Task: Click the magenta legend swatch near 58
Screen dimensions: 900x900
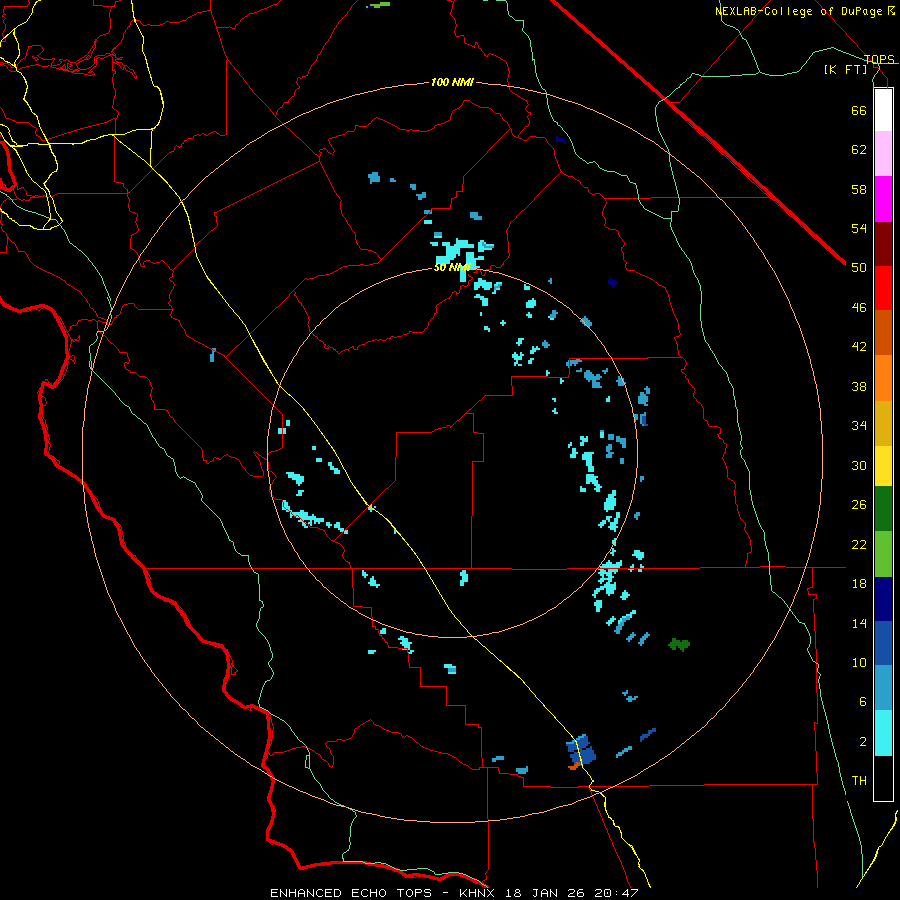Action: tap(883, 199)
